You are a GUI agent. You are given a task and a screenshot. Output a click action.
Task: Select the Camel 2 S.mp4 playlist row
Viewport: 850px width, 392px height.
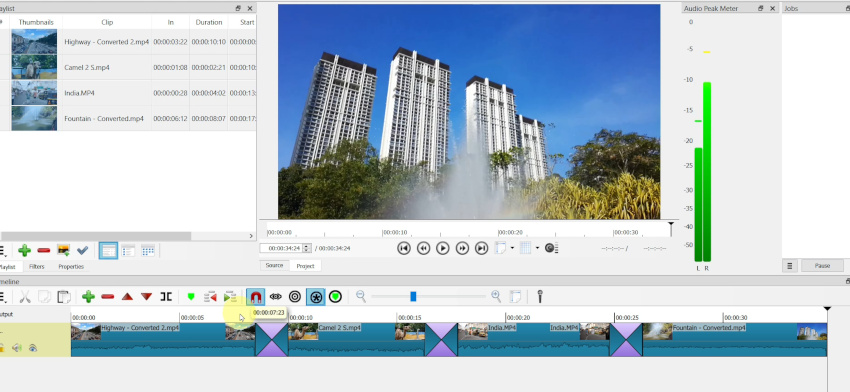pyautogui.click(x=128, y=68)
